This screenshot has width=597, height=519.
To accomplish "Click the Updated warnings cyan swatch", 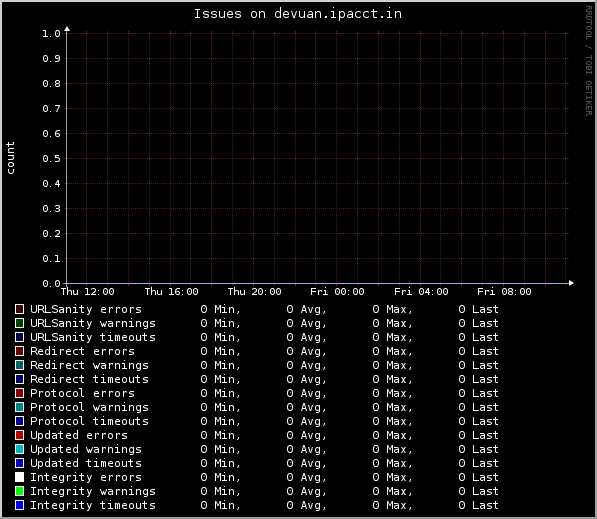I will [19, 449].
